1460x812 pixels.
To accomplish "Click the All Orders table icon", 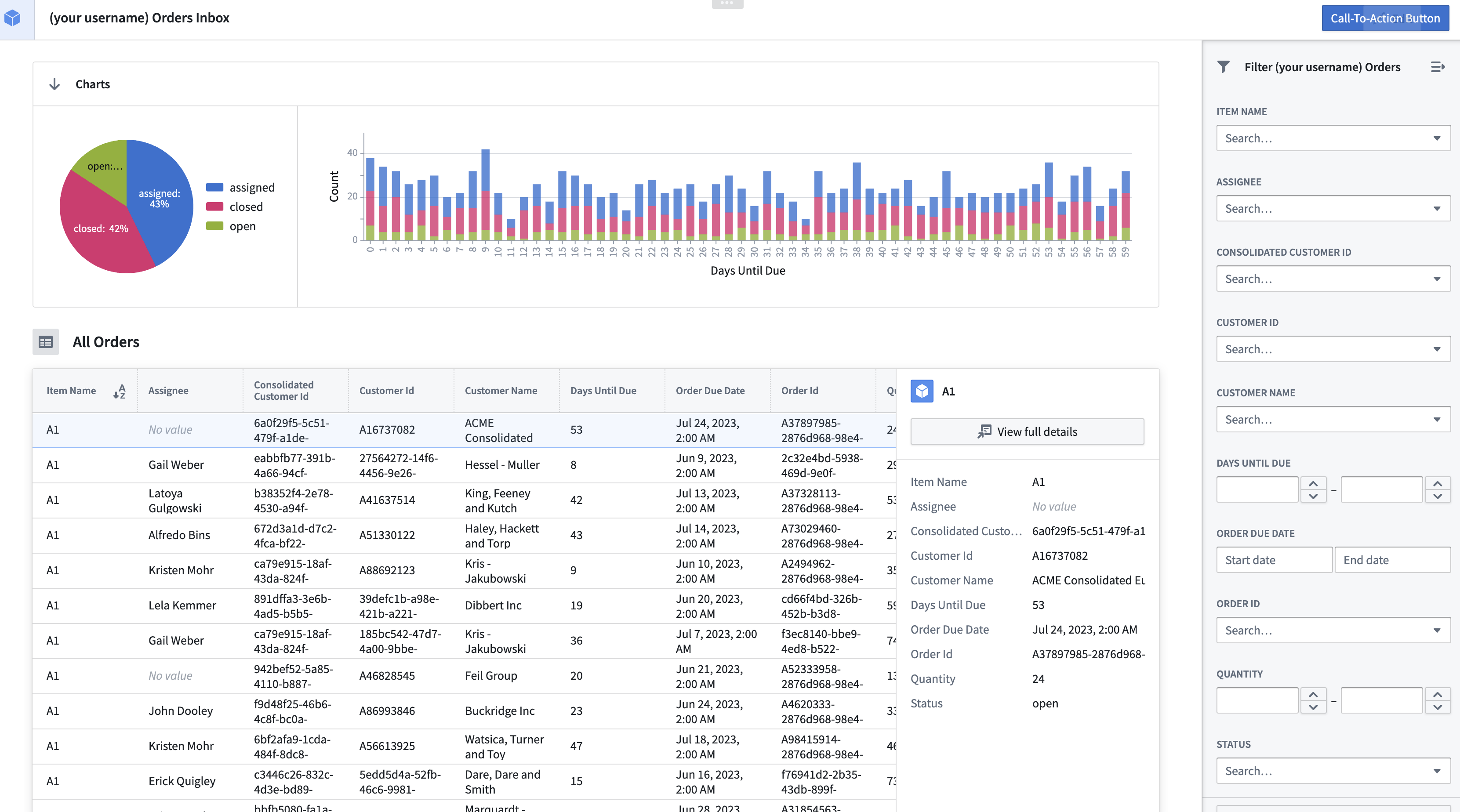I will [45, 342].
